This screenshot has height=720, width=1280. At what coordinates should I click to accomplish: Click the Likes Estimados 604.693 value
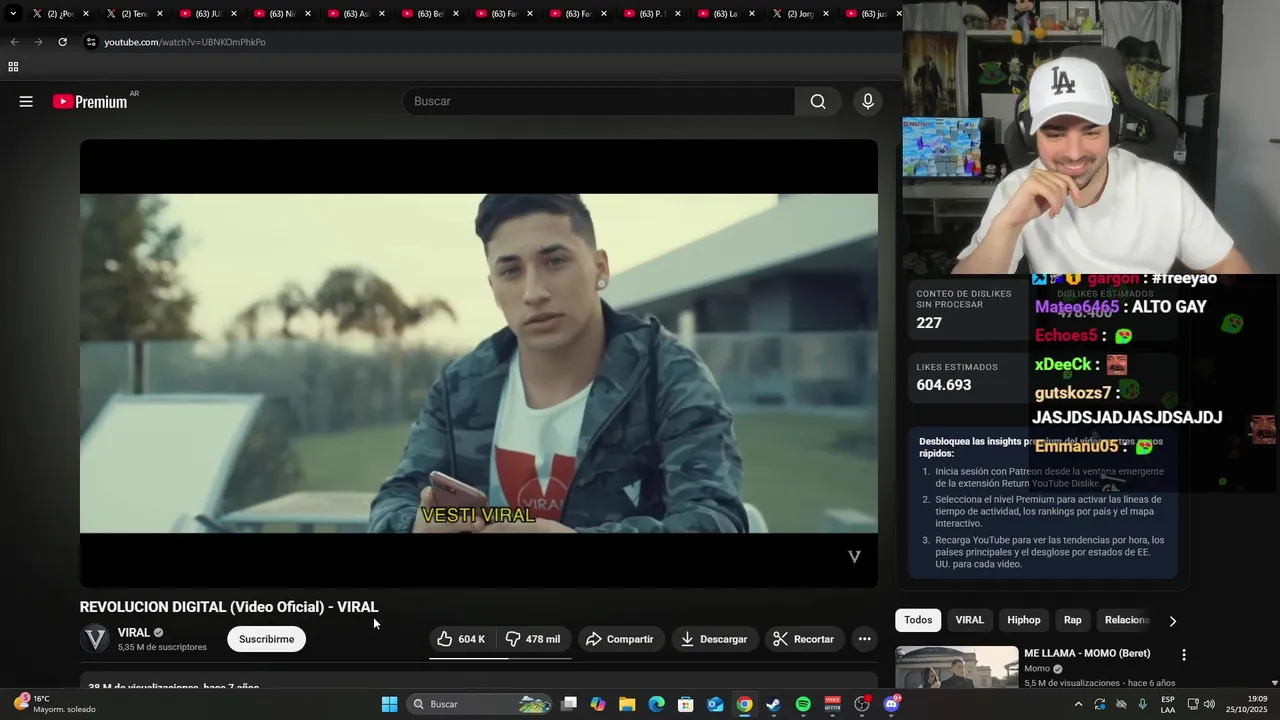pyautogui.click(x=944, y=385)
